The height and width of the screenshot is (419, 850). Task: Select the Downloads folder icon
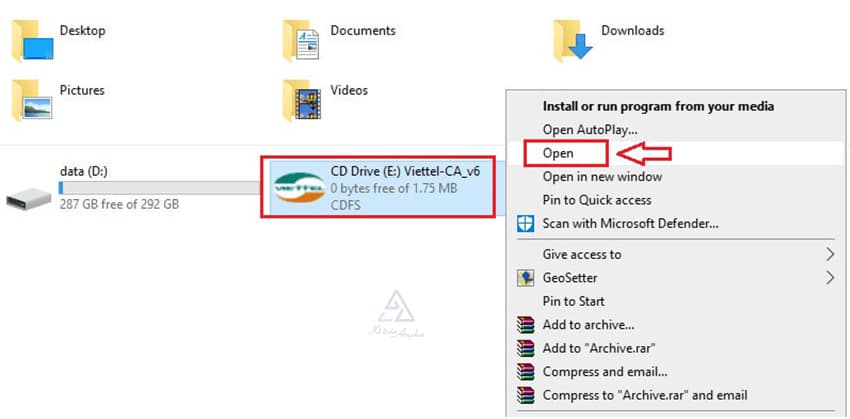pos(573,42)
